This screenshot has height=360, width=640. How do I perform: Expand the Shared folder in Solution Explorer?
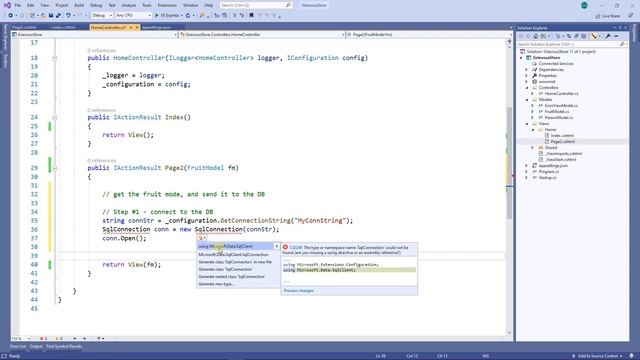point(533,147)
